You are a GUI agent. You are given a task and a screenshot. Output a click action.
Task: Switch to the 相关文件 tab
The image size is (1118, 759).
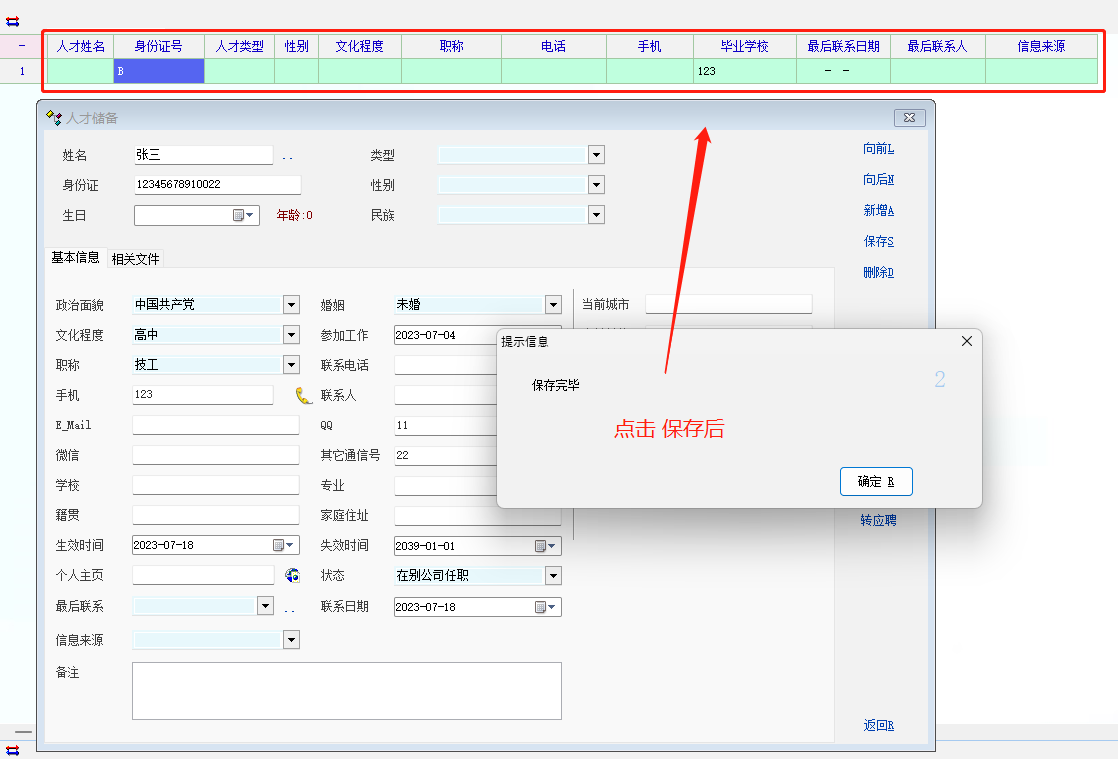click(x=135, y=259)
